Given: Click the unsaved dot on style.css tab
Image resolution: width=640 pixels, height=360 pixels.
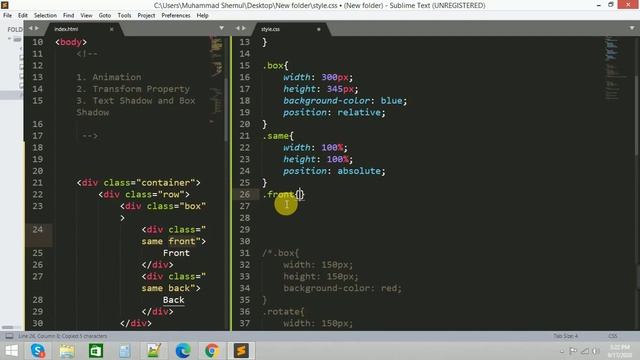Looking at the screenshot, I should point(318,29).
